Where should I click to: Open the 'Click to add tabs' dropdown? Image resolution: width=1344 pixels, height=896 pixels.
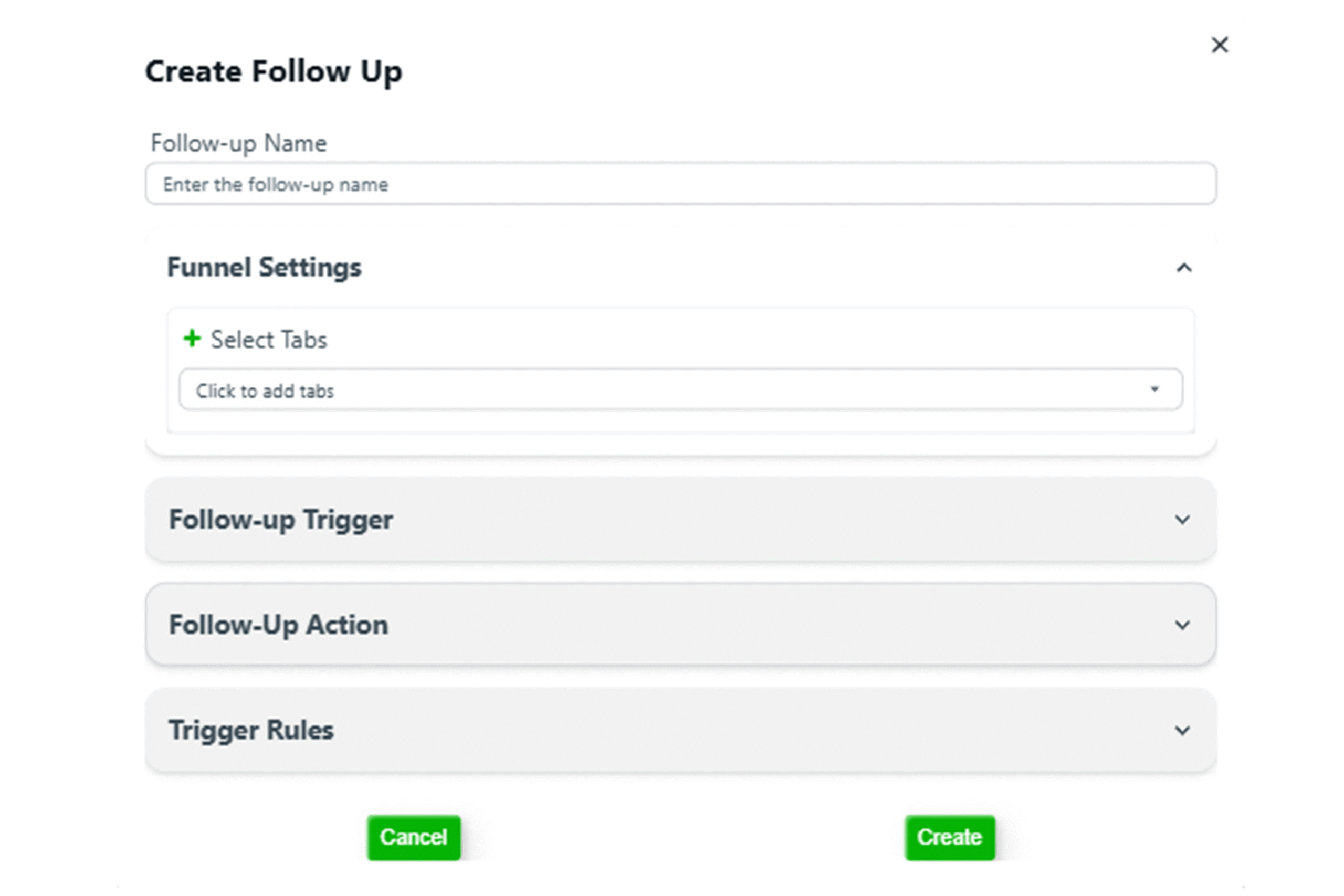coord(680,389)
